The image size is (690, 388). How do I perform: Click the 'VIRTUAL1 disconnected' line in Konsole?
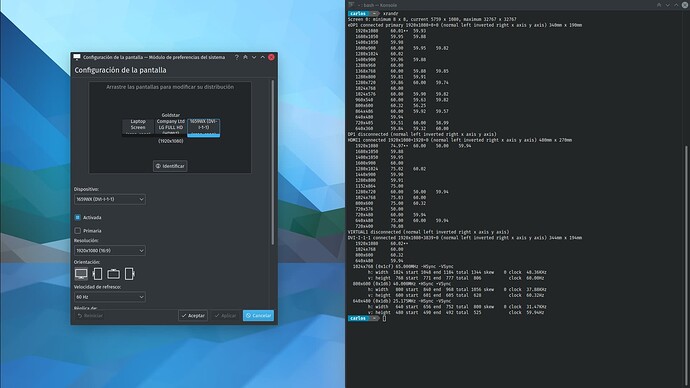(x=428, y=232)
